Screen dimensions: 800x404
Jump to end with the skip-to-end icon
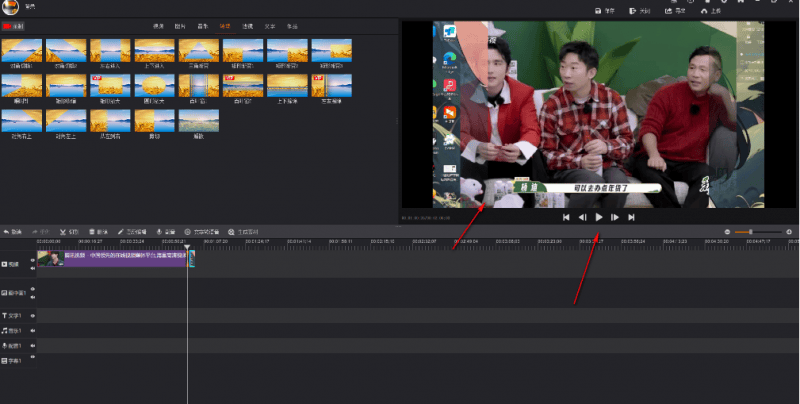click(631, 217)
